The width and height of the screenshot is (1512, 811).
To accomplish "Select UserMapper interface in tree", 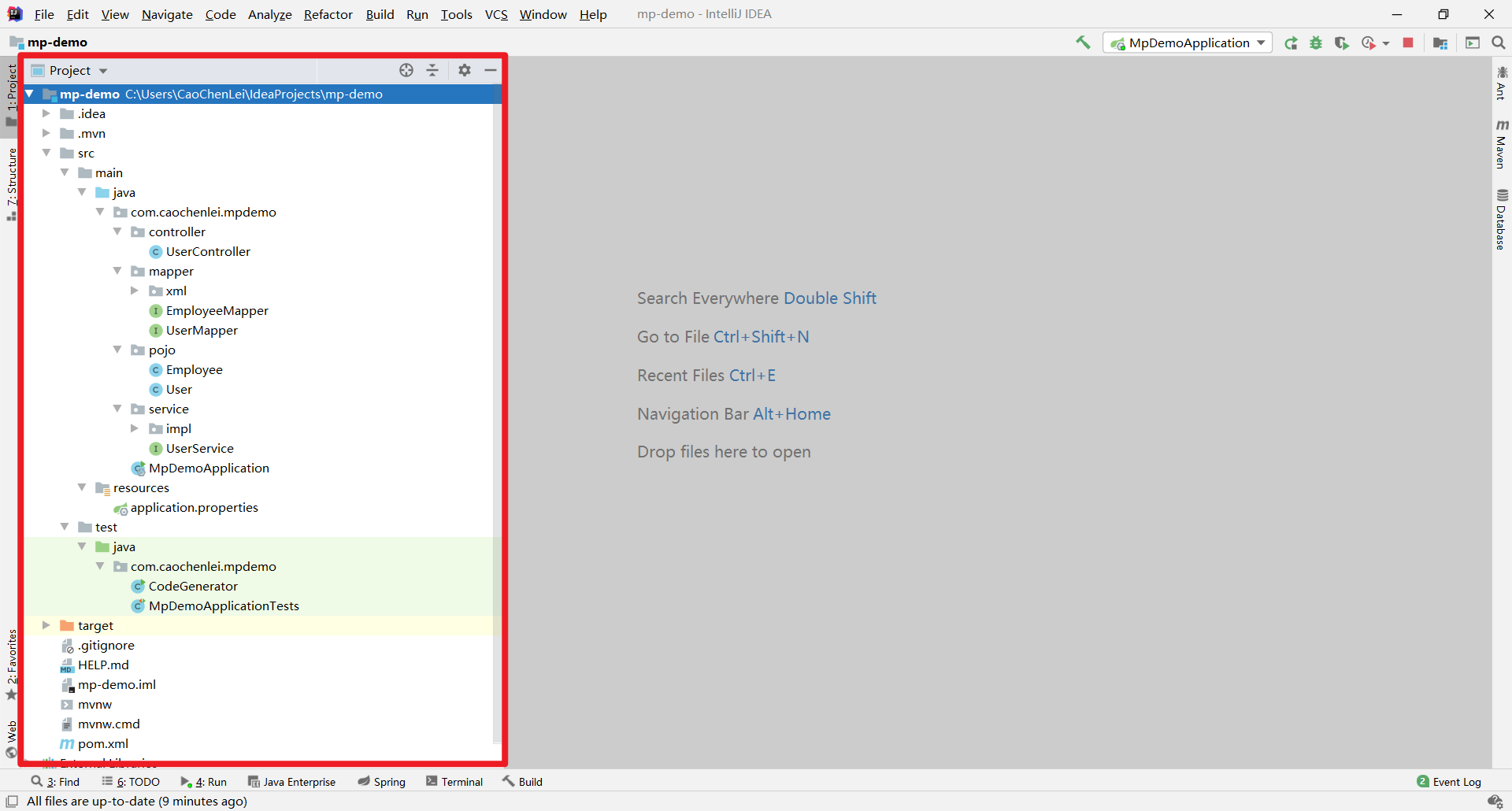I will tap(202, 331).
